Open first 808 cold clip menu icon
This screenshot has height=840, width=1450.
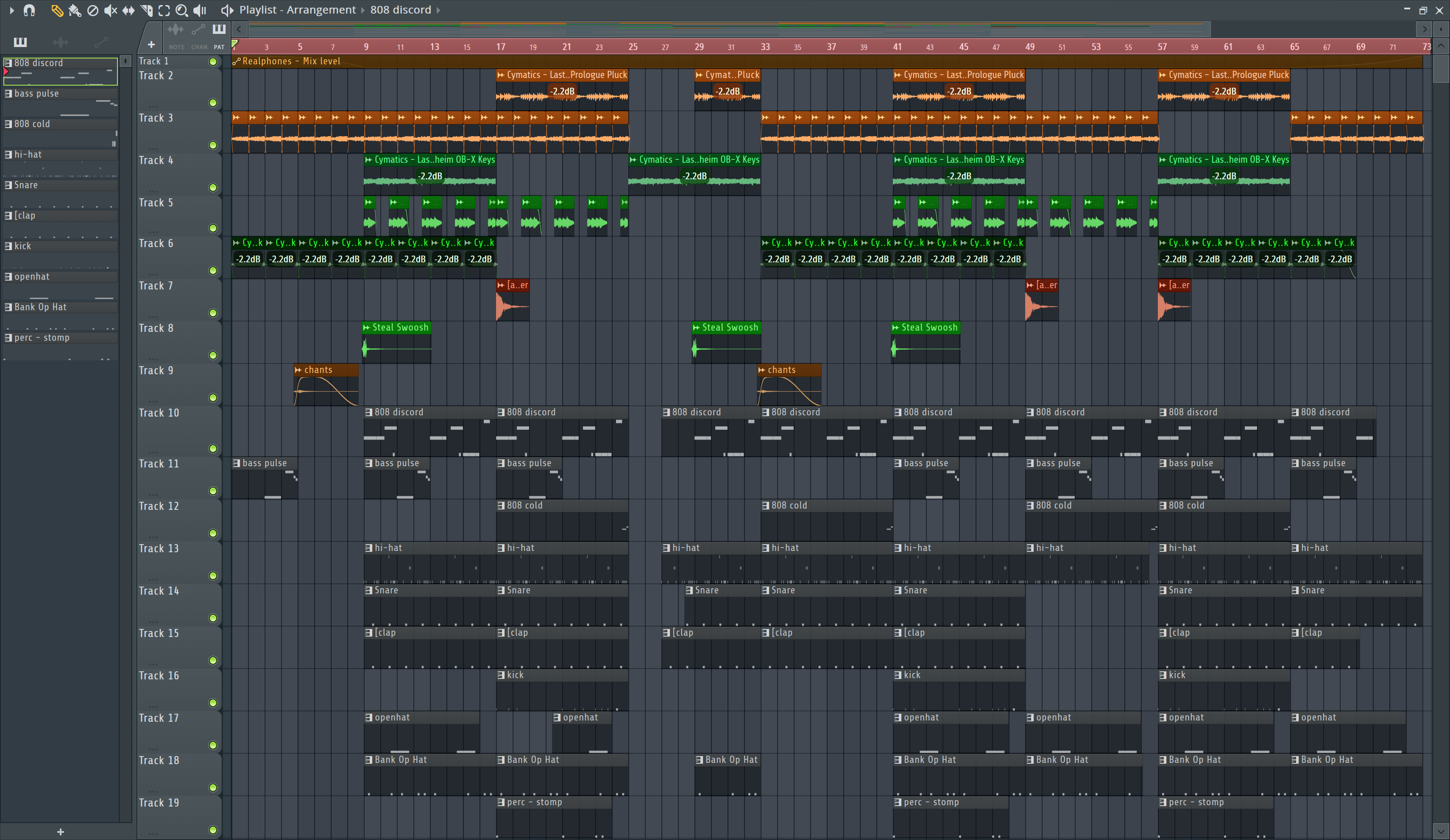click(x=501, y=505)
